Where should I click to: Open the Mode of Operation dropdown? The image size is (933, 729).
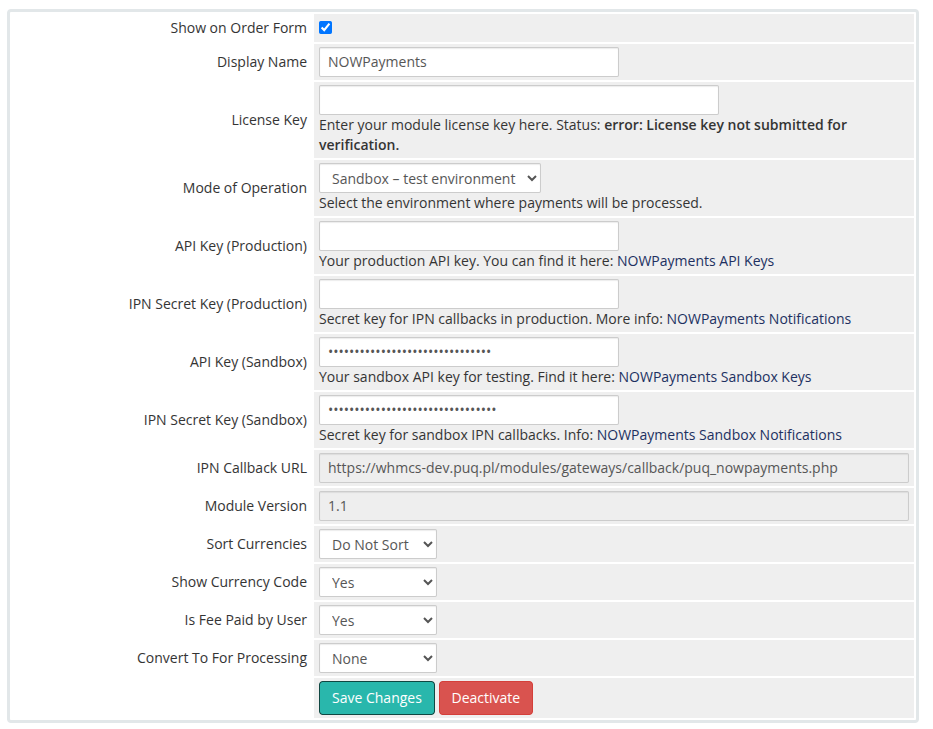point(429,179)
